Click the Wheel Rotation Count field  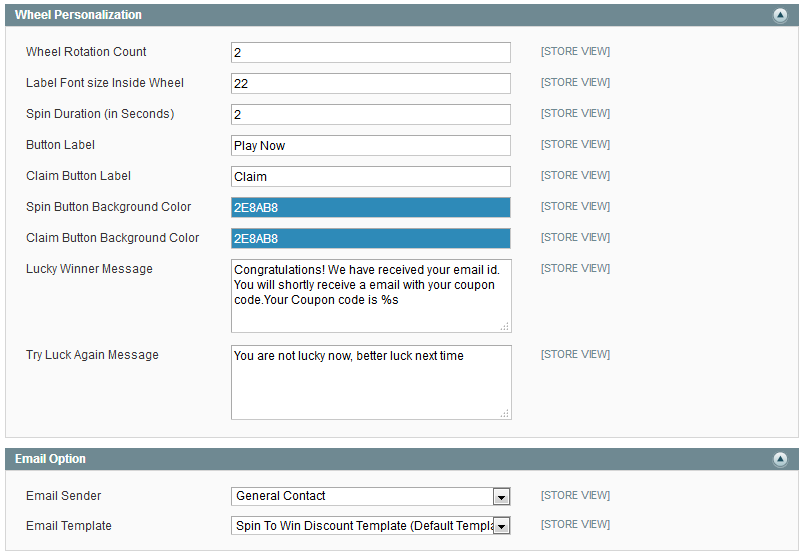[x=370, y=52]
